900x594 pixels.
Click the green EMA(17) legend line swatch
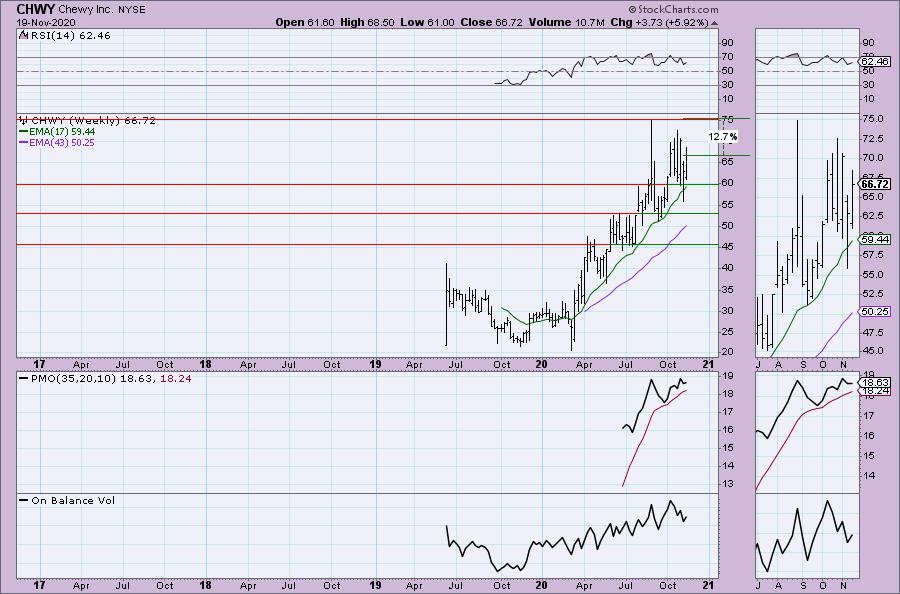pos(24,131)
